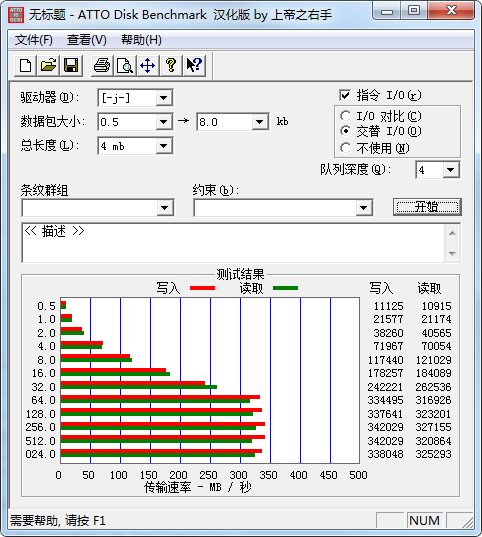Close the ATTO Disk Benchmark window

(x=451, y=11)
